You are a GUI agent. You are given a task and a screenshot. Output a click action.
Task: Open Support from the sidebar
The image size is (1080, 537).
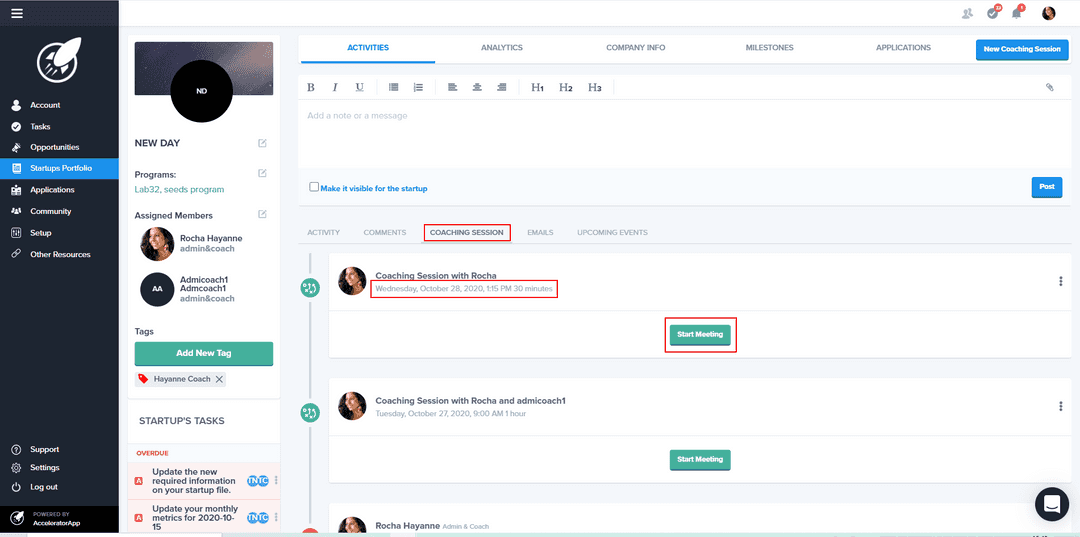coord(44,450)
